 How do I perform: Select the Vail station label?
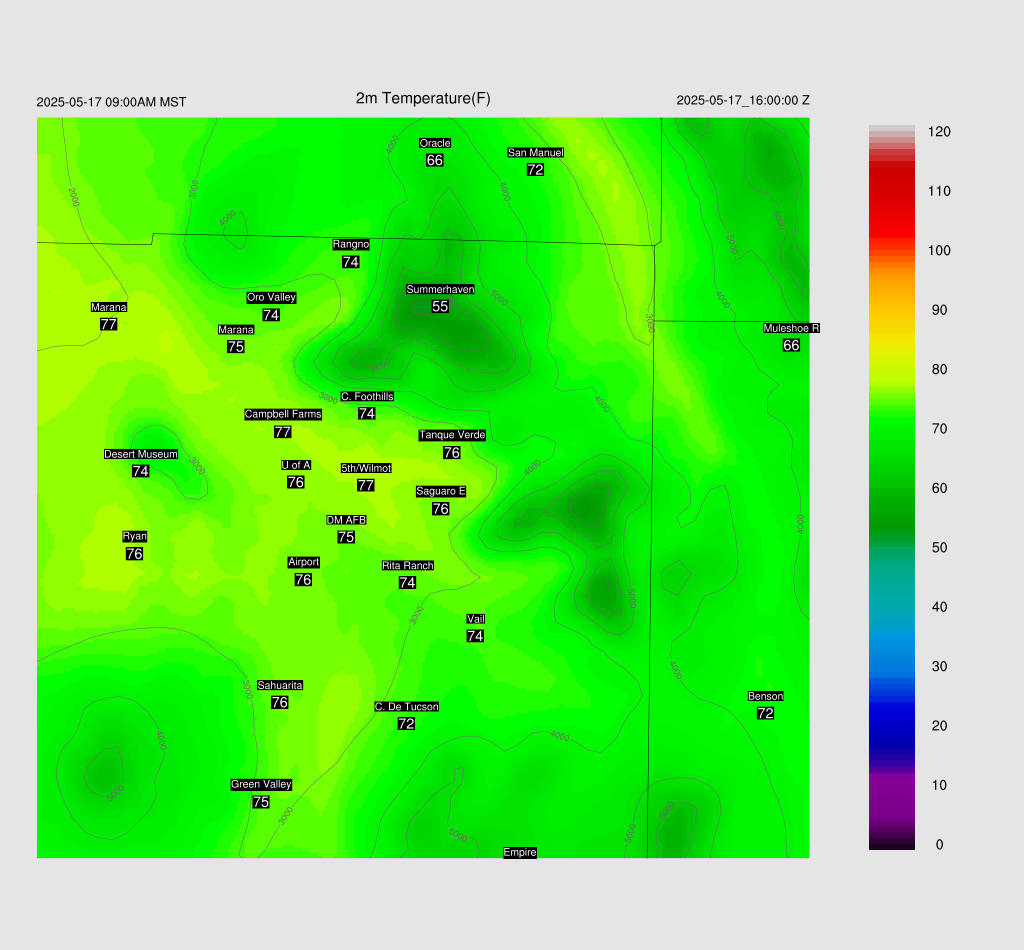[475, 619]
